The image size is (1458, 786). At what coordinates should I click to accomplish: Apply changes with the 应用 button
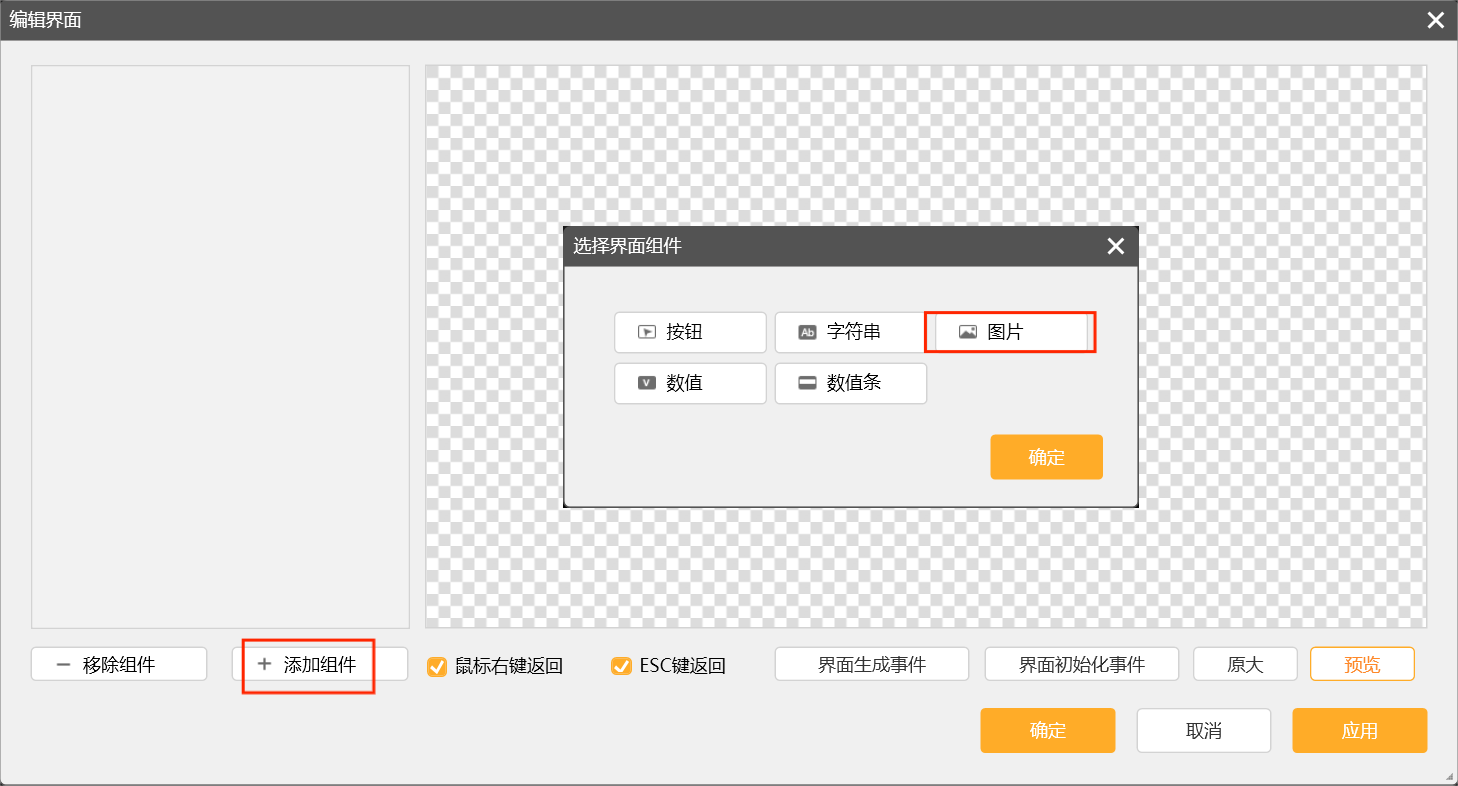pos(1359,730)
